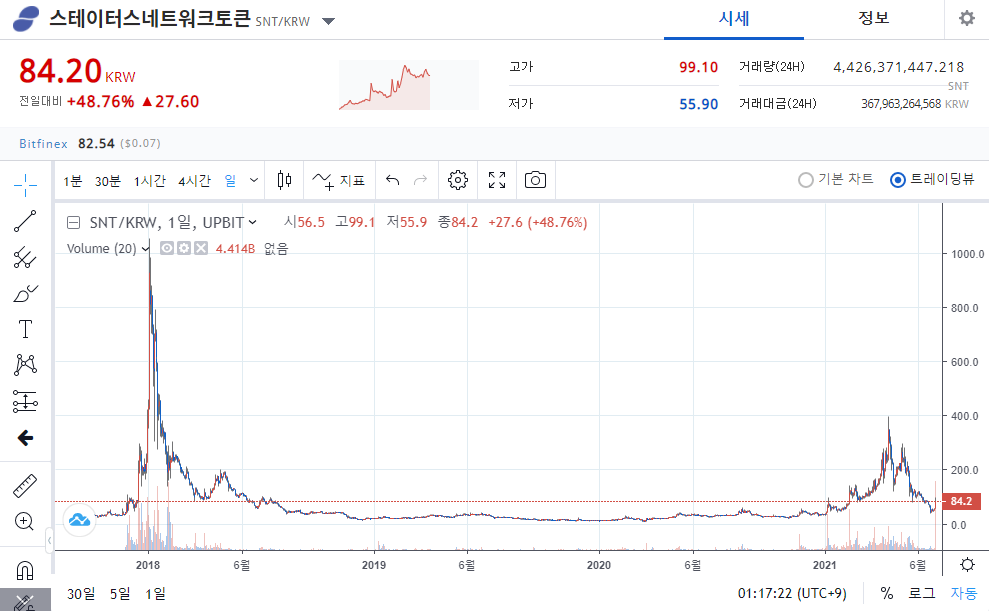Toggle auto (자동) scale
This screenshot has height=611, width=989.
(x=964, y=593)
